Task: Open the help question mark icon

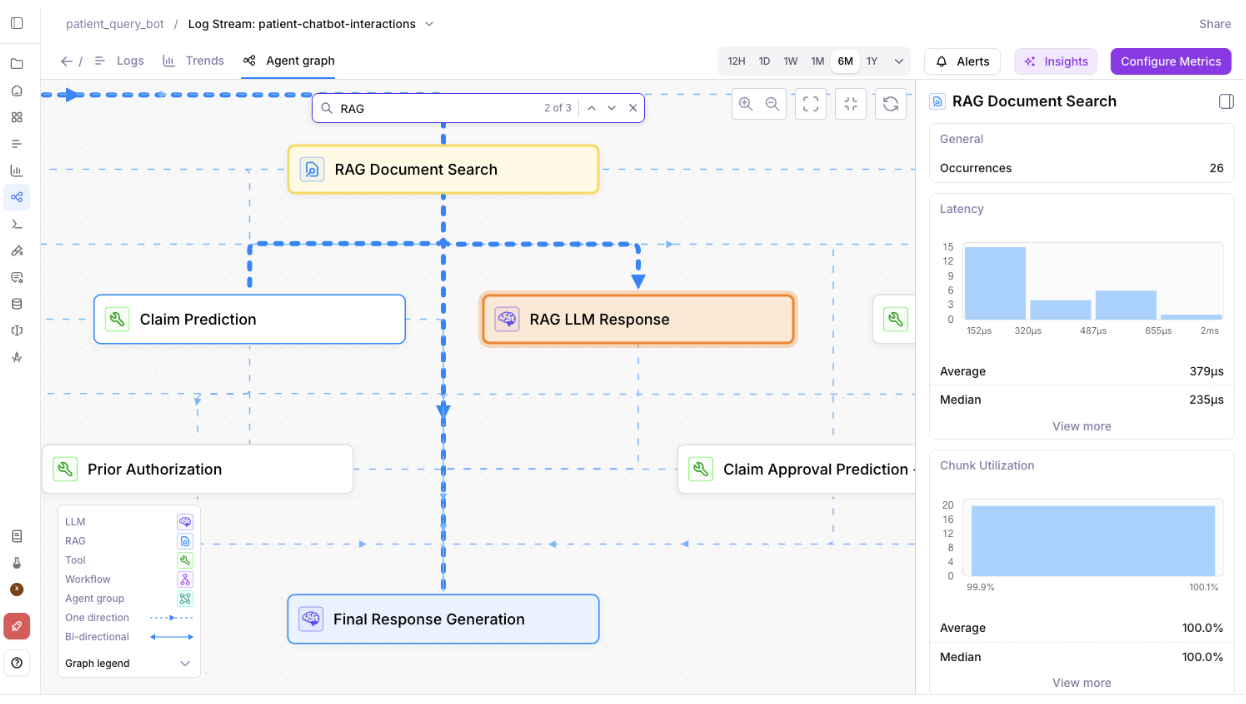Action: tap(17, 662)
